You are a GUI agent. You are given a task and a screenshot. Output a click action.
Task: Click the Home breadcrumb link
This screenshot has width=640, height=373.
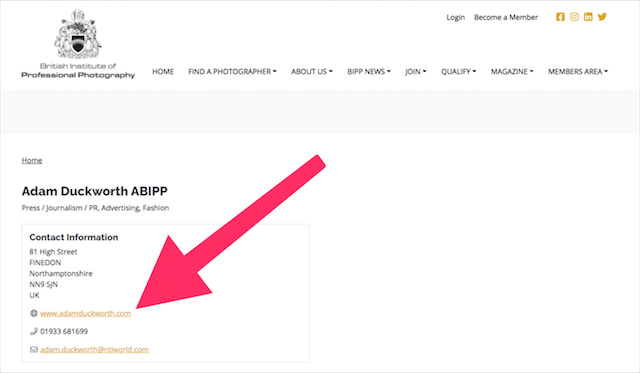coord(32,160)
